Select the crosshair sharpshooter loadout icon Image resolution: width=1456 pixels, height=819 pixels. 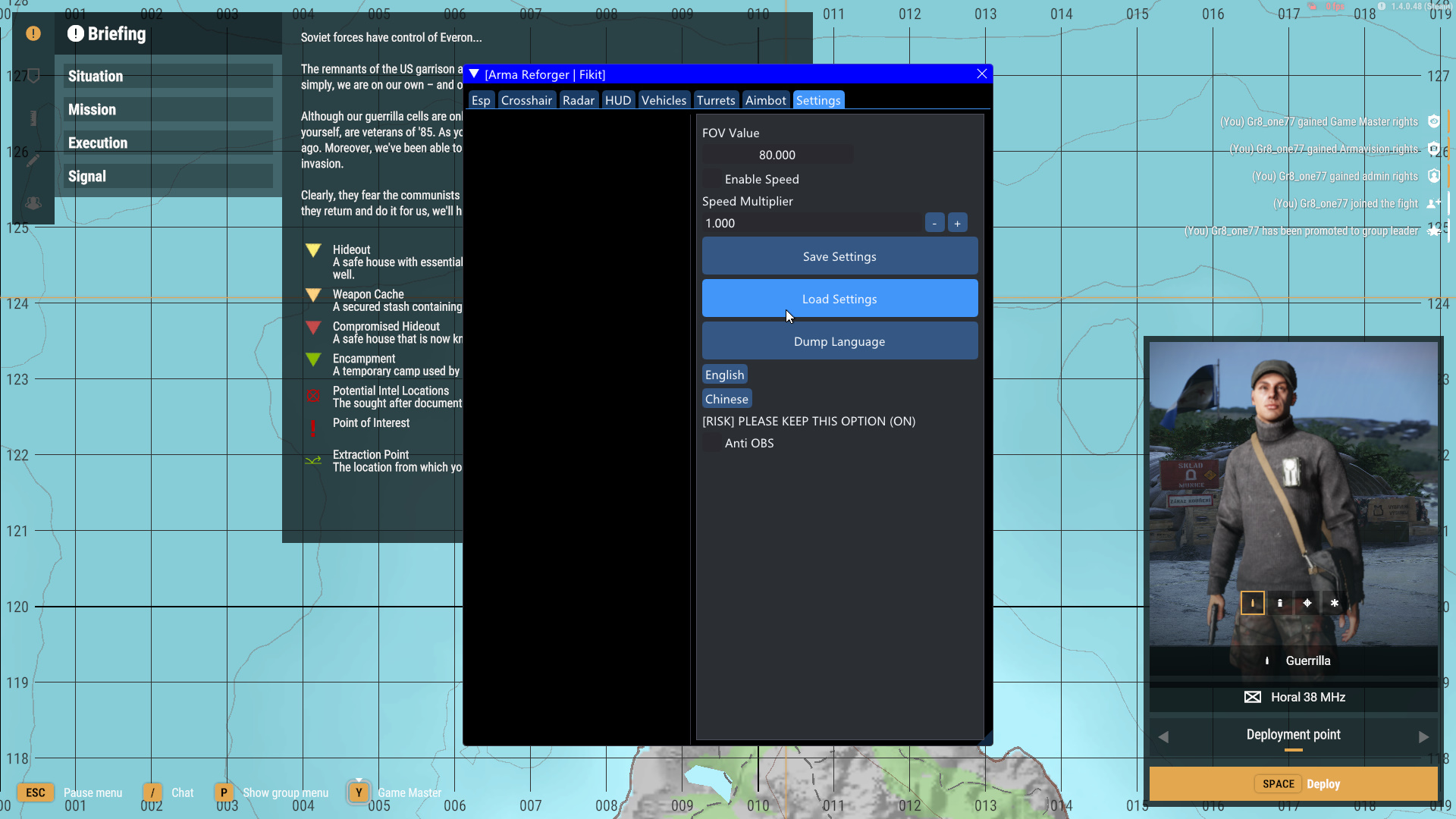(x=1307, y=604)
